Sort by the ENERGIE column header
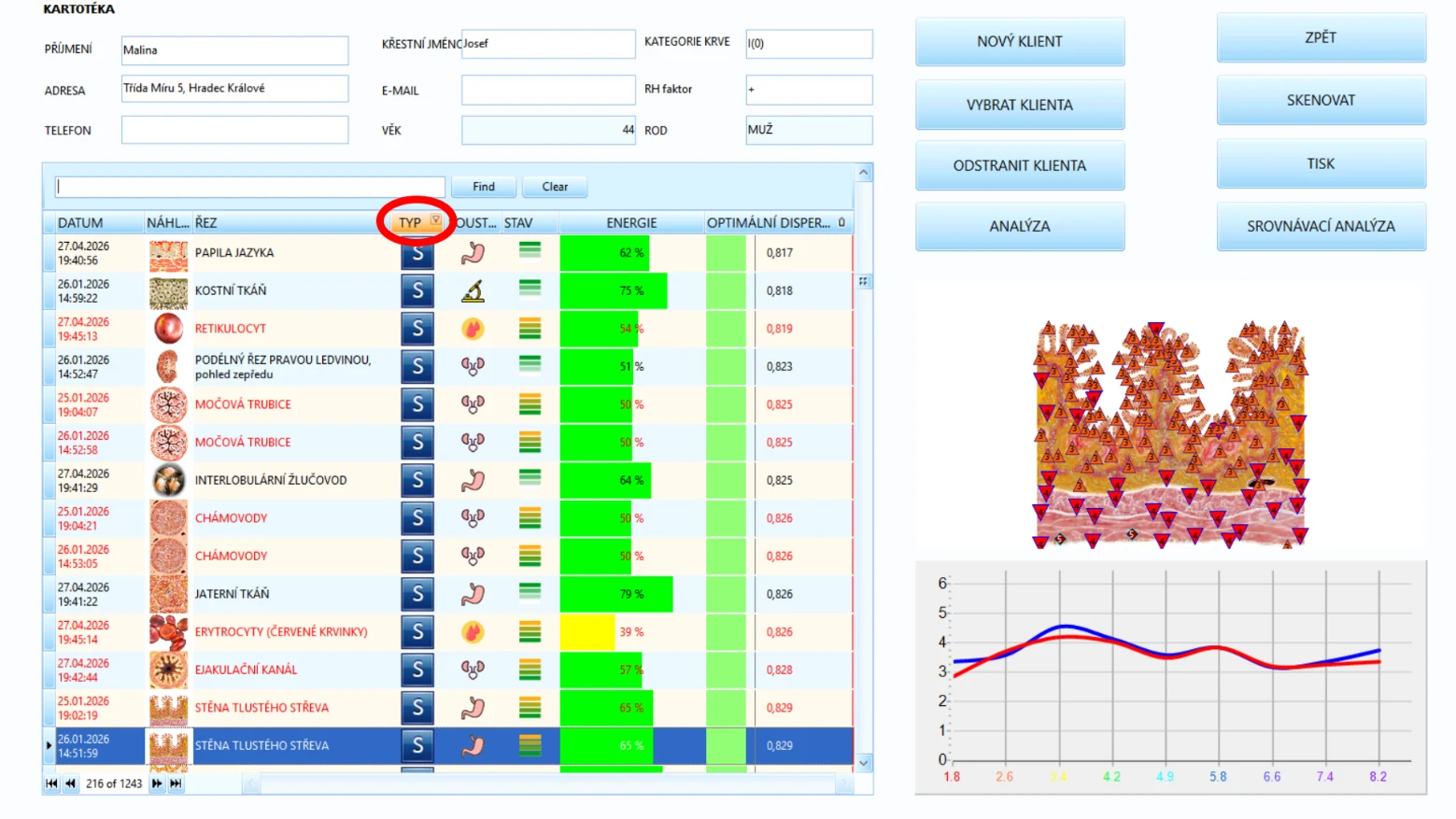Viewport: 1456px width, 819px height. click(631, 223)
